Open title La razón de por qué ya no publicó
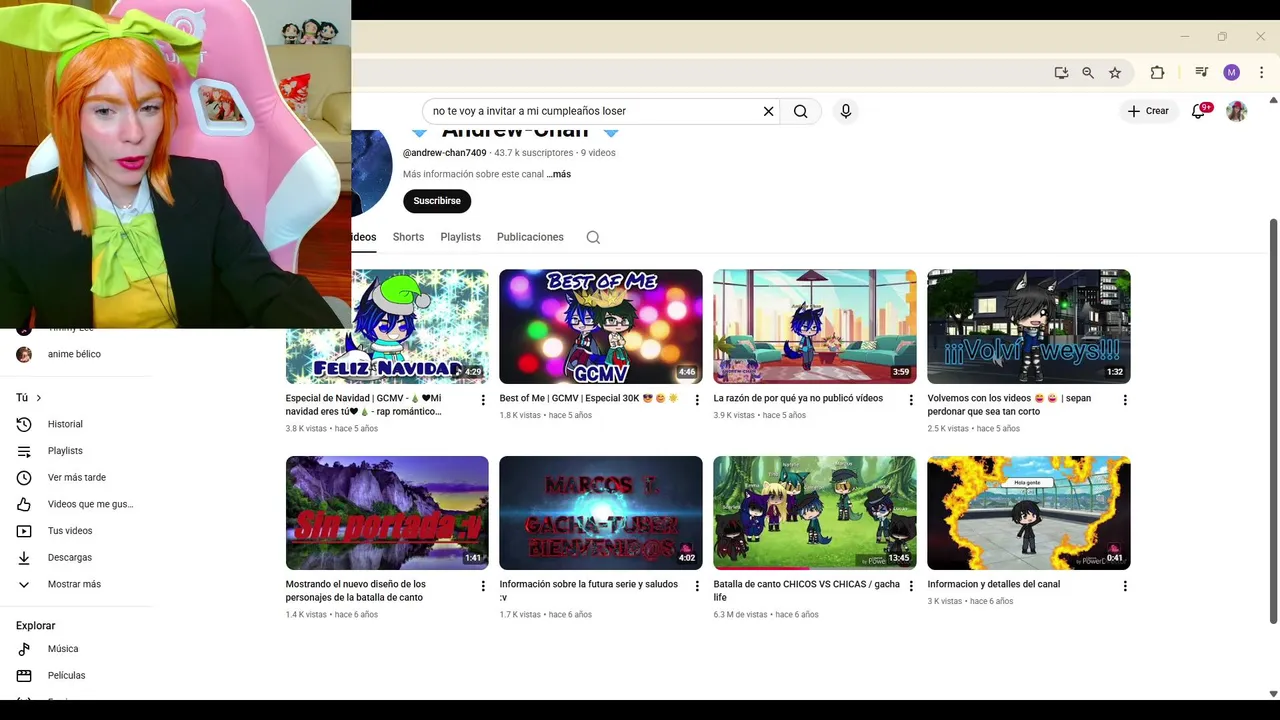Viewport: 1280px width, 720px height. 798,398
